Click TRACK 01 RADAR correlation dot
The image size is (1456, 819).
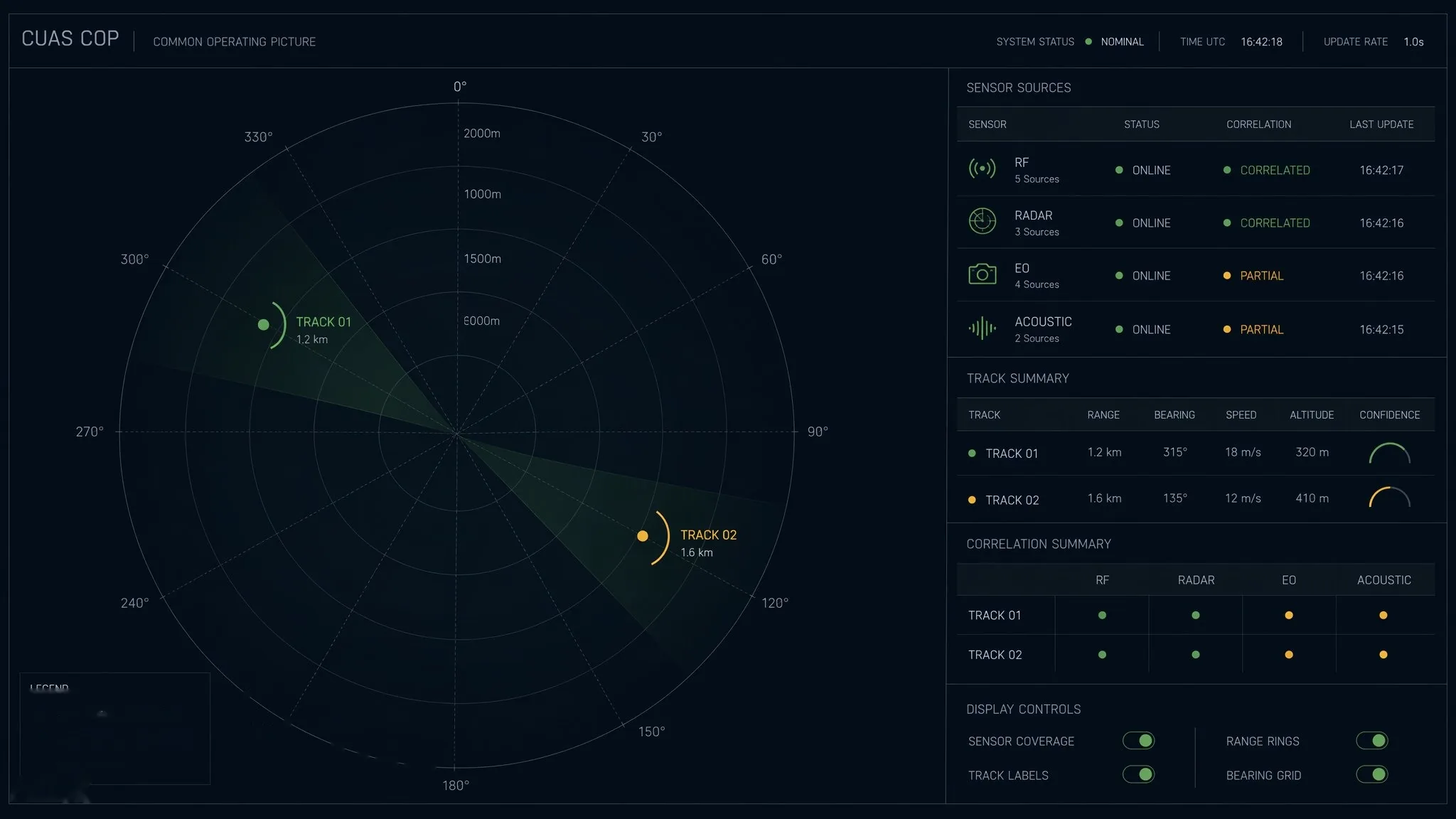(1196, 615)
